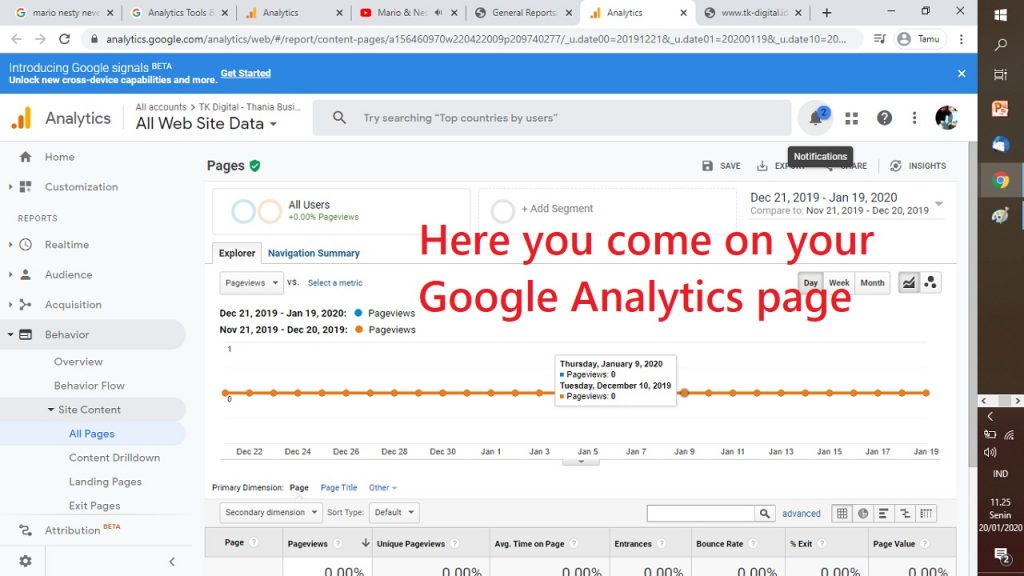Click the Insights icon button

[917, 166]
